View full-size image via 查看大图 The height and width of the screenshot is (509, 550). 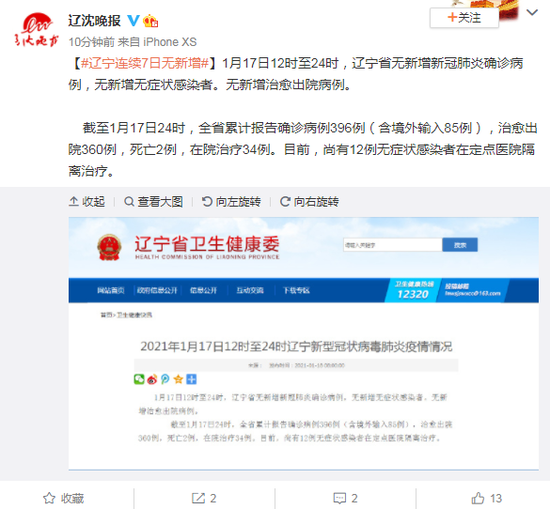pyautogui.click(x=153, y=202)
